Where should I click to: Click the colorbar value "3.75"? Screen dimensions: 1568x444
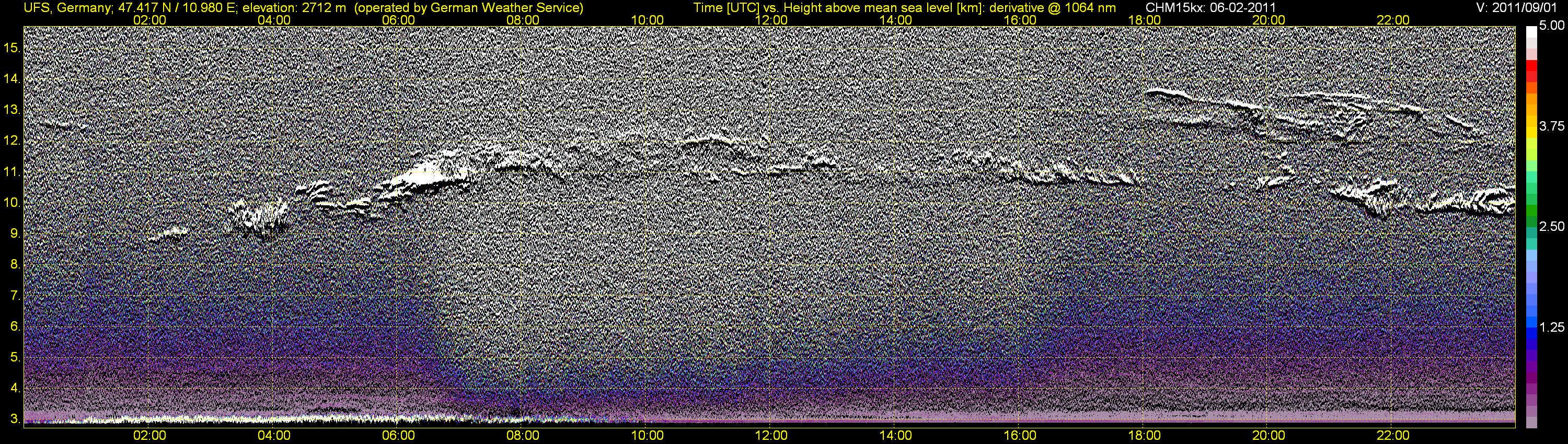pos(1552,126)
